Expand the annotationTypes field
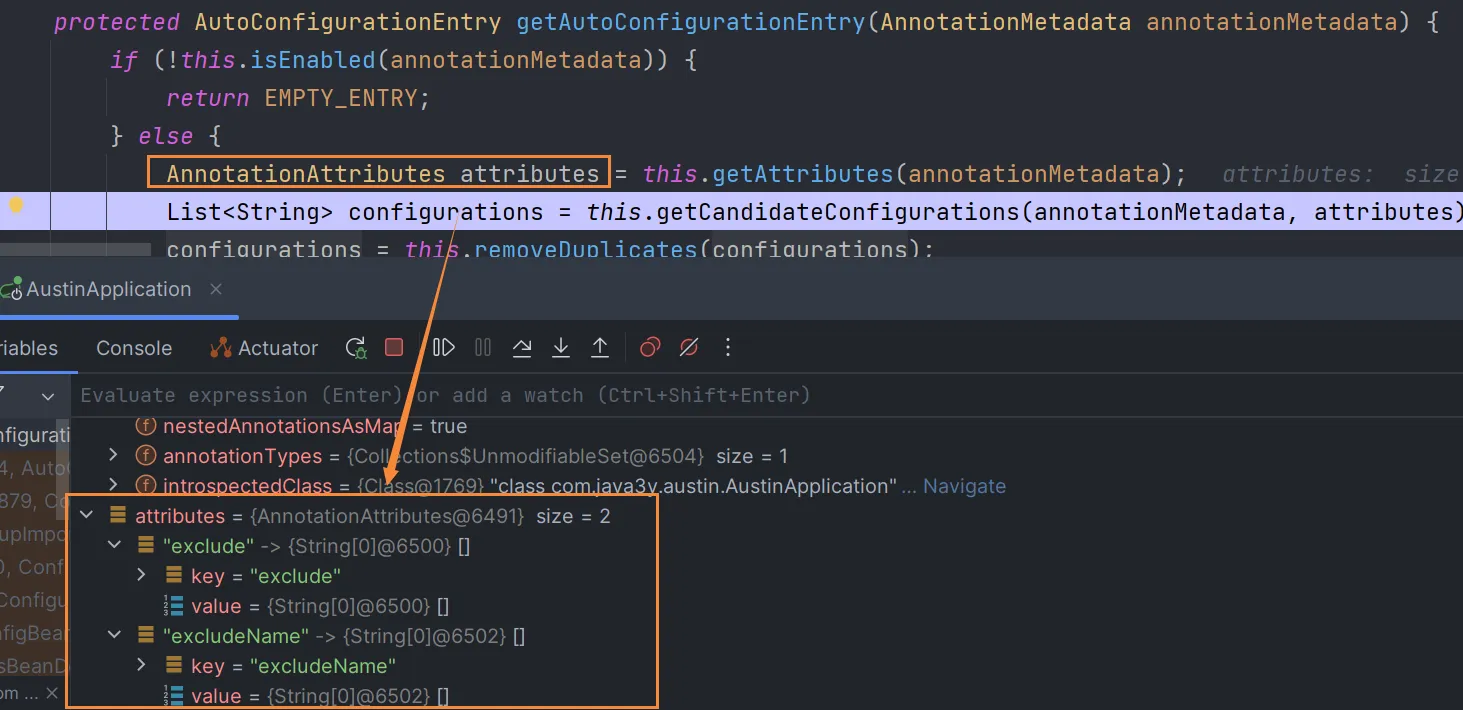 click(114, 456)
